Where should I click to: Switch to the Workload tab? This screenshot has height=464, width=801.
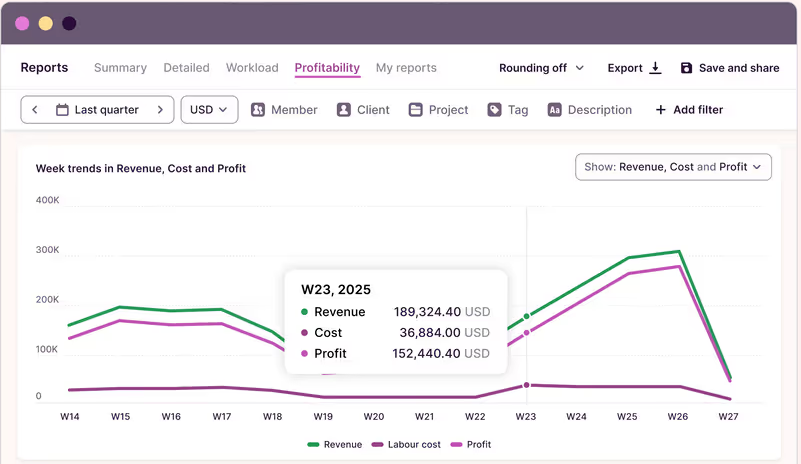252,68
